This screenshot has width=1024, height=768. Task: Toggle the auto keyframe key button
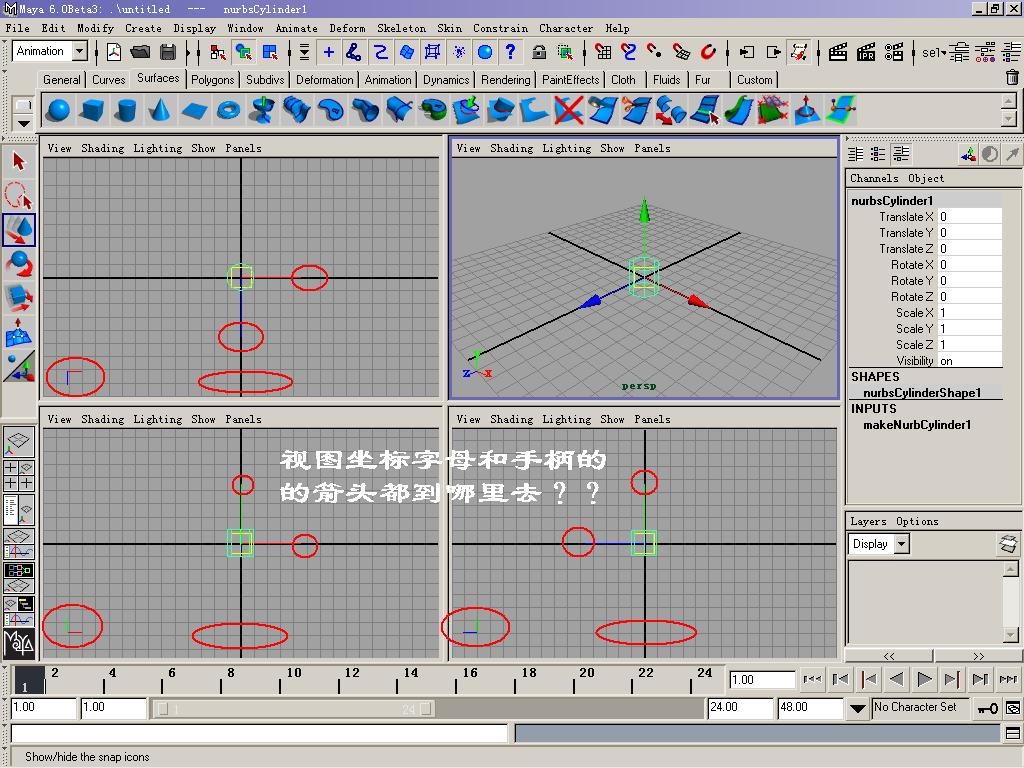(987, 708)
